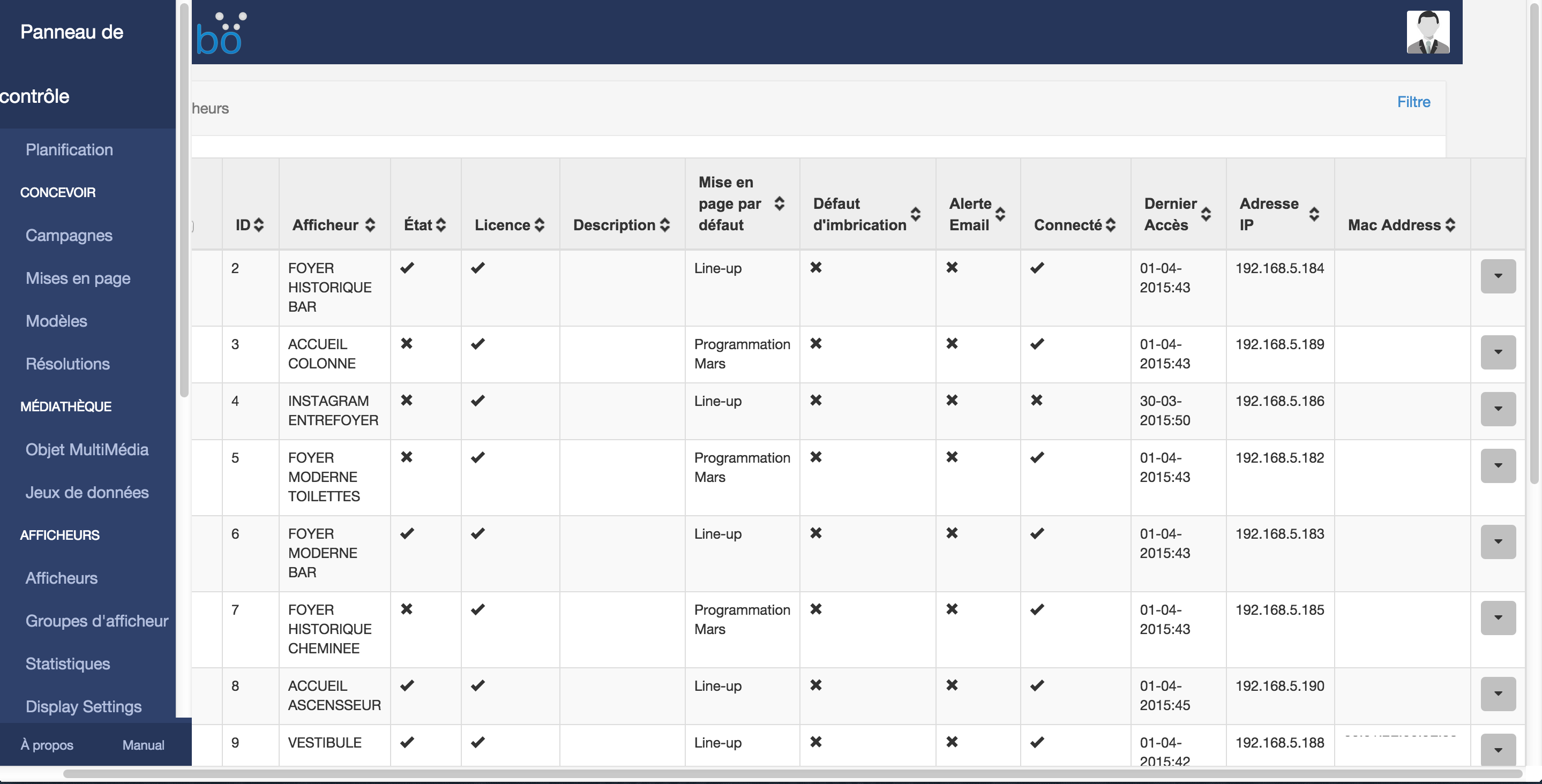Screen dimensions: 1542x784
Task: Expand row menu for ACCUEIL ASCENSSEUR
Action: [x=1498, y=694]
